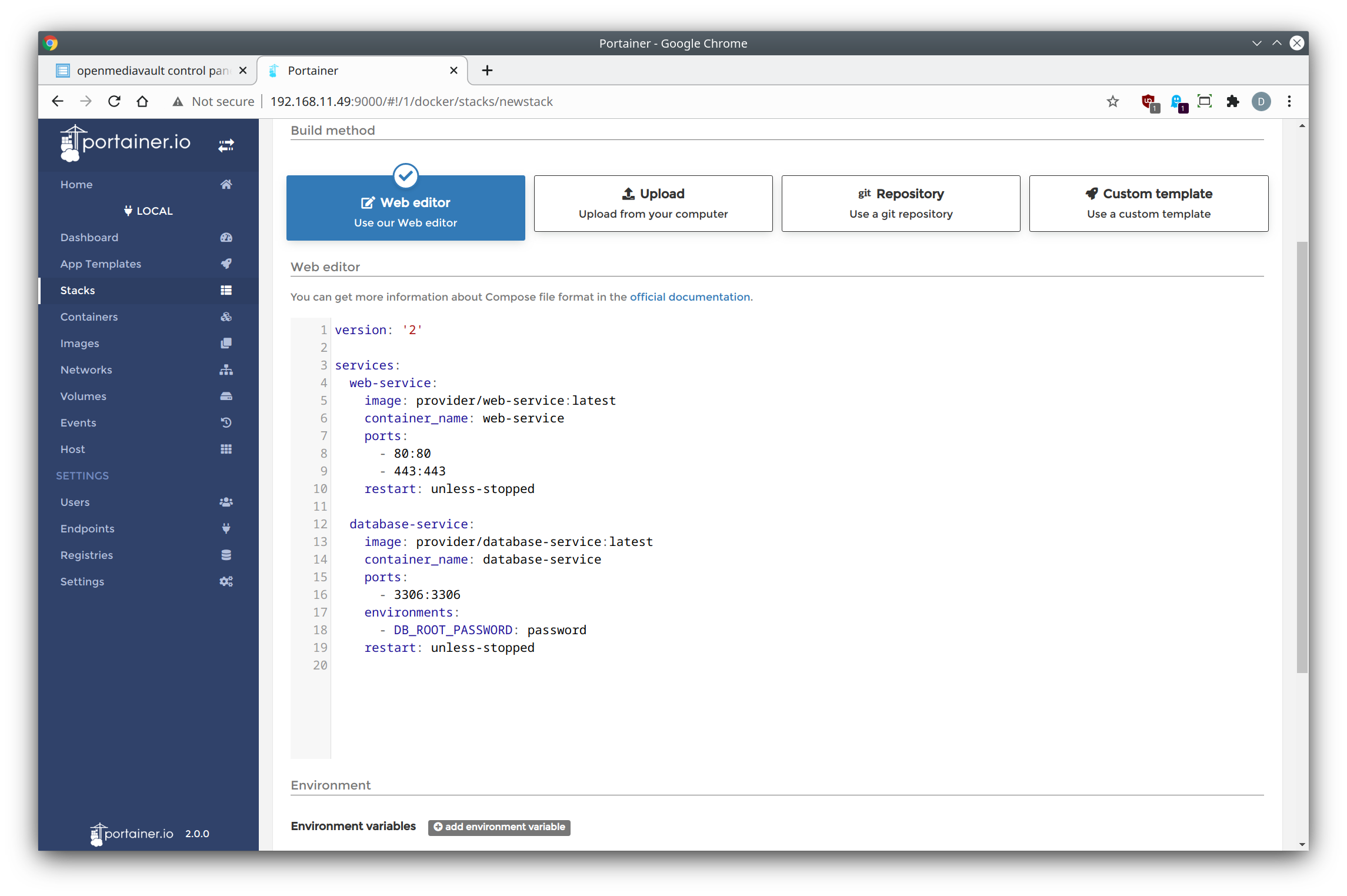This screenshot has width=1347, height=896.
Task: Pick the Custom template build method
Action: coord(1148,204)
